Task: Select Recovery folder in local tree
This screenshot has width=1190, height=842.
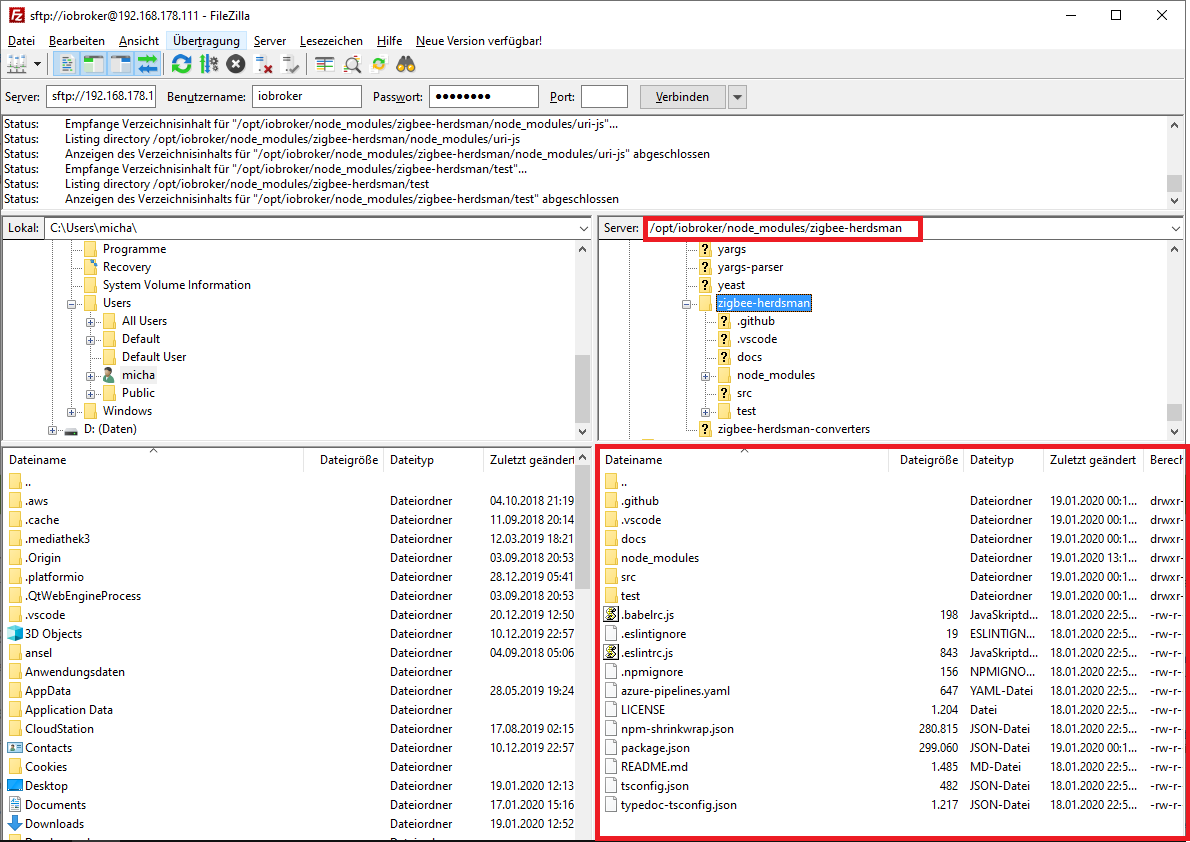Action: (127, 267)
